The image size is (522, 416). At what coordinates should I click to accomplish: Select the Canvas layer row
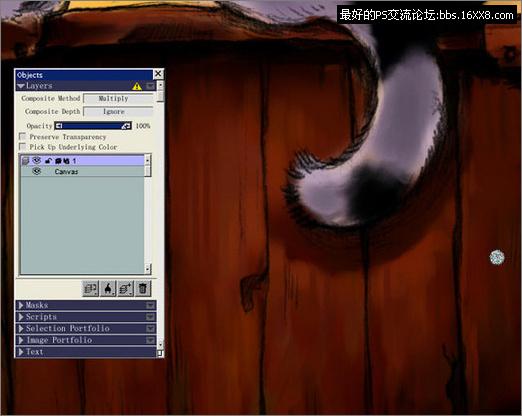pos(83,171)
